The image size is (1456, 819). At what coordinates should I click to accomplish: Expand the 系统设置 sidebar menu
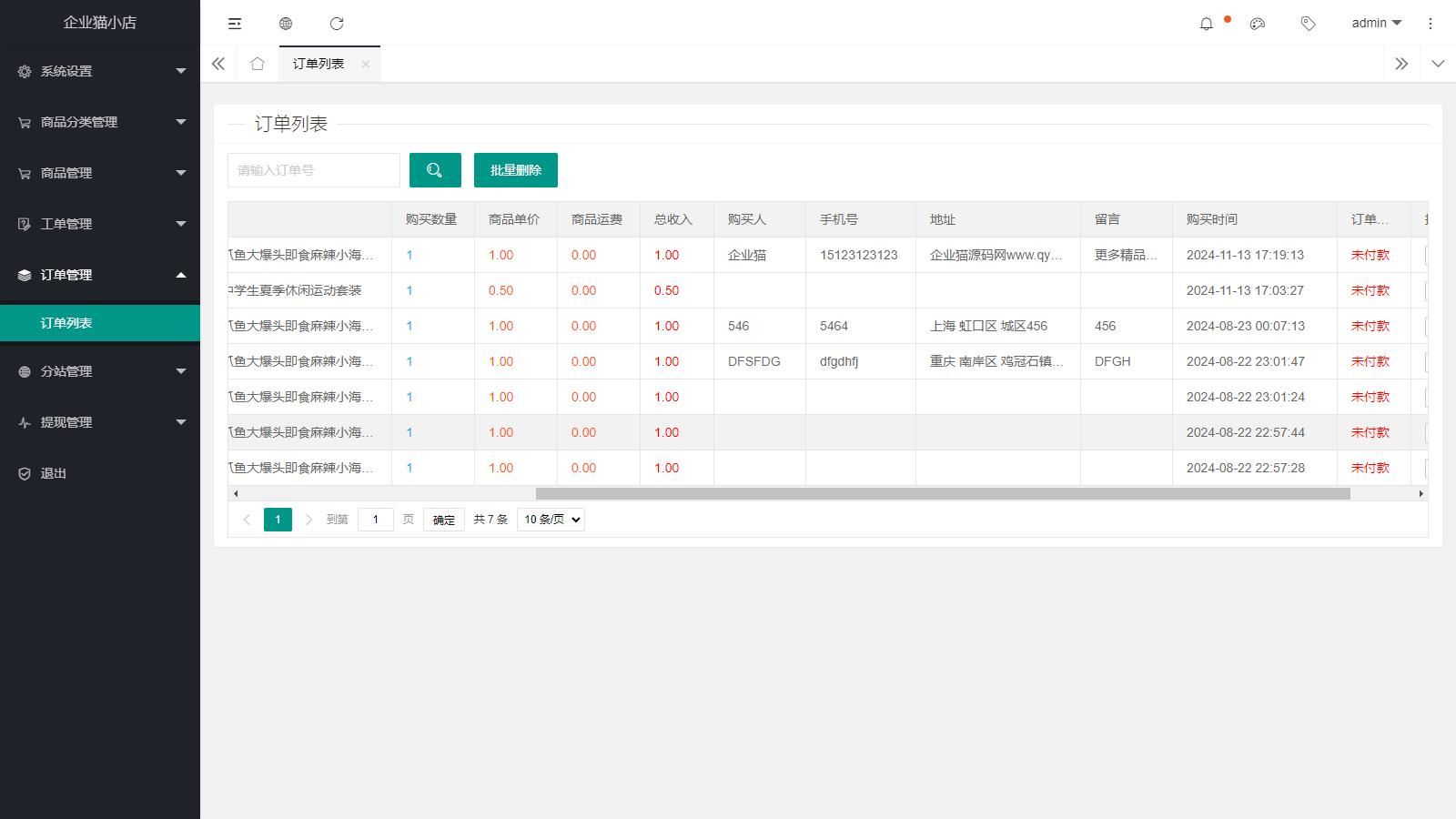[x=100, y=71]
